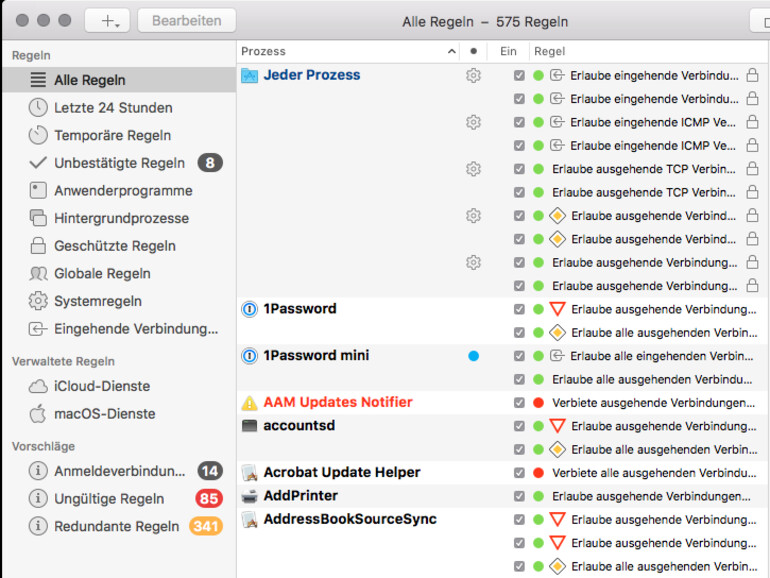Disable the AAM Updates Notifier rule checkbox
The image size is (770, 578).
pos(518,403)
